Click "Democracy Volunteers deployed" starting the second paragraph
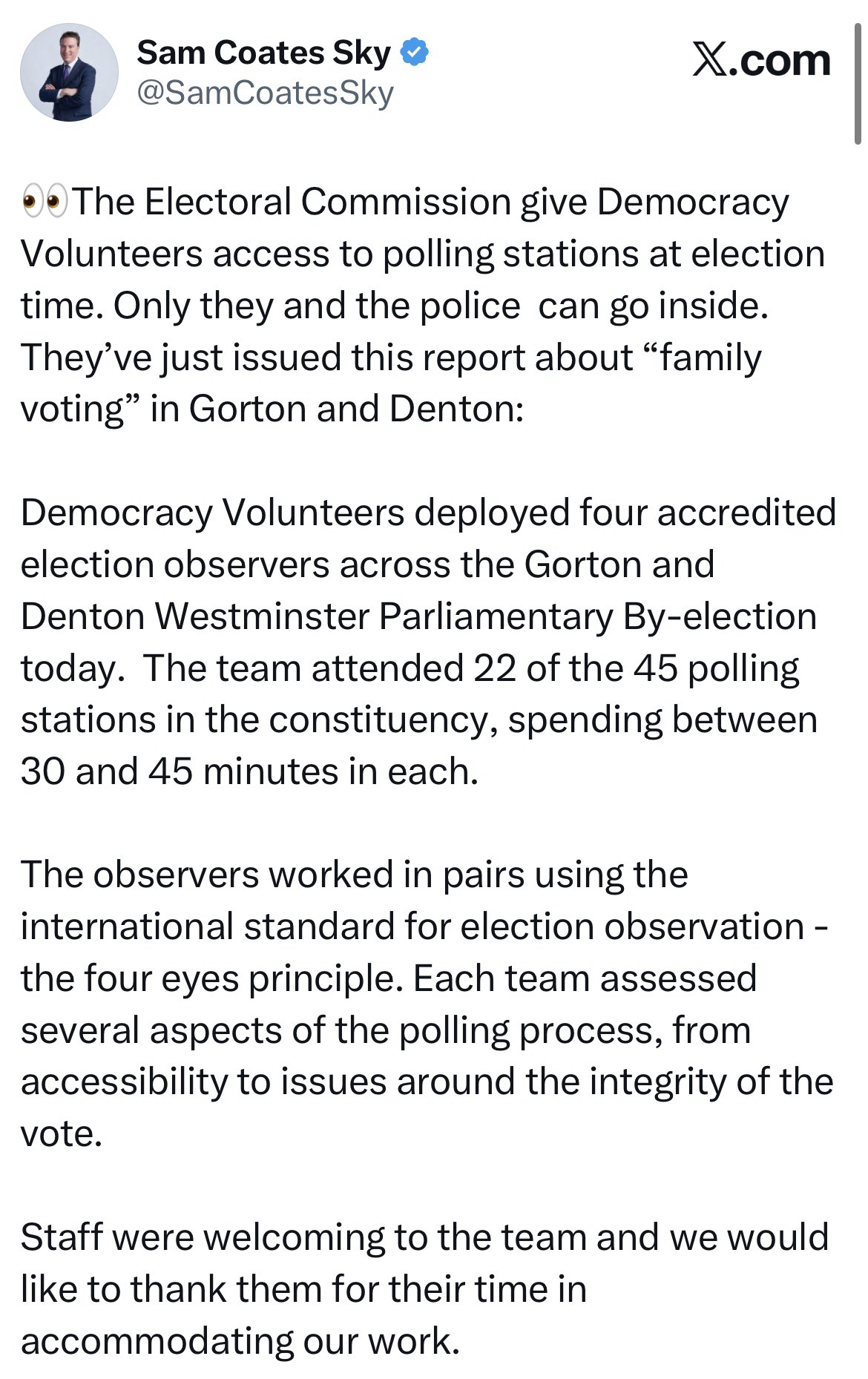This screenshot has width=868, height=1379. point(295,513)
